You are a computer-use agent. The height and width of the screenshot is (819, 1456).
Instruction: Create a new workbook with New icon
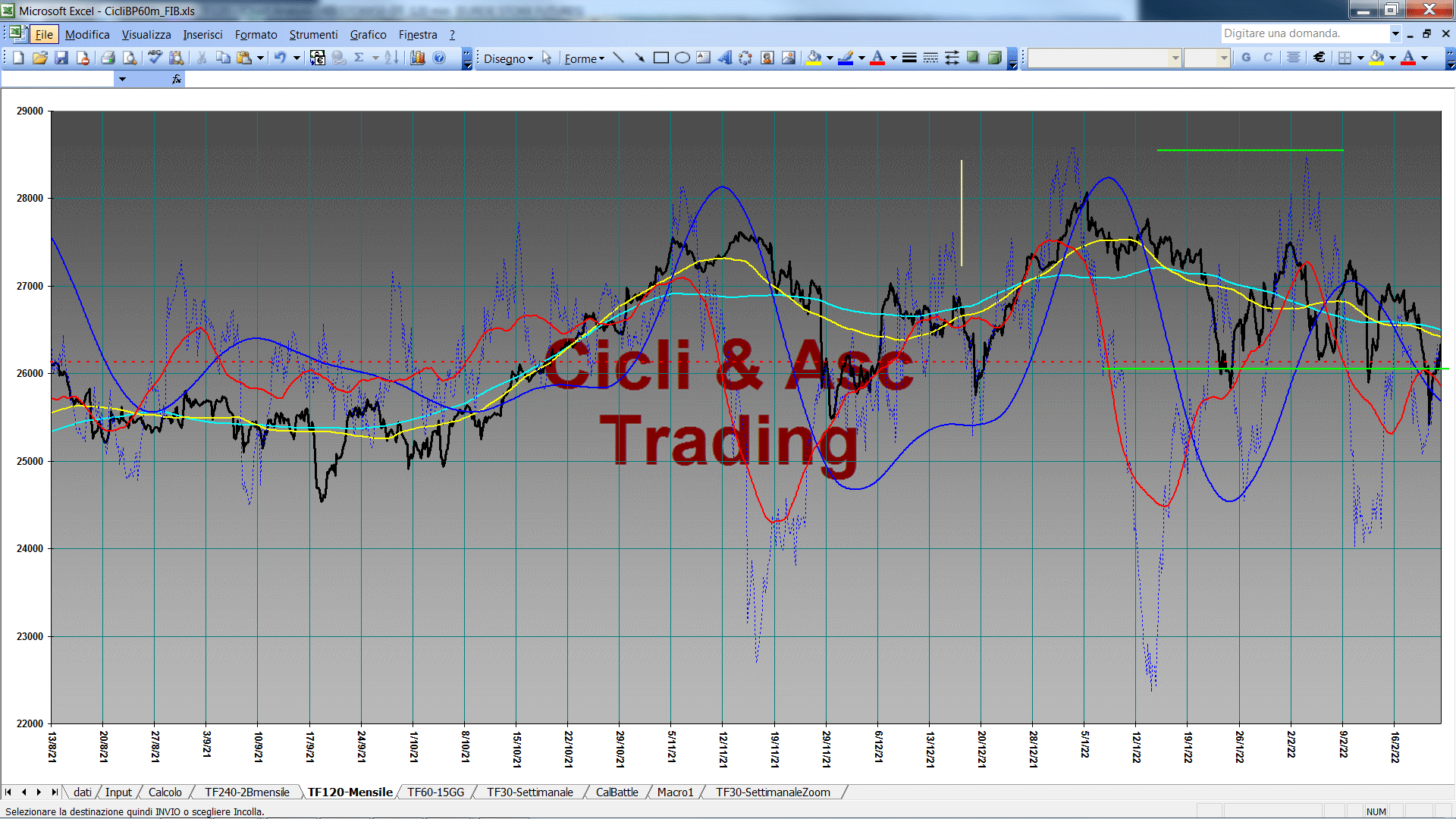pos(19,58)
